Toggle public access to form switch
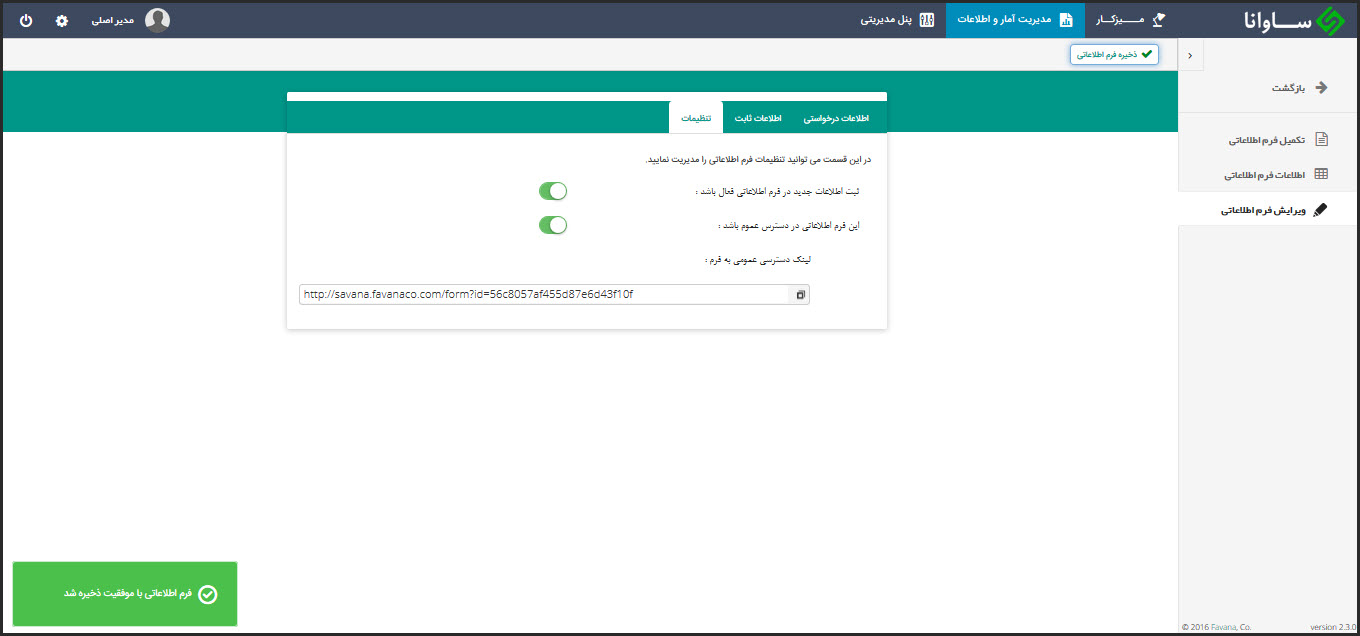1360x636 pixels. (553, 225)
